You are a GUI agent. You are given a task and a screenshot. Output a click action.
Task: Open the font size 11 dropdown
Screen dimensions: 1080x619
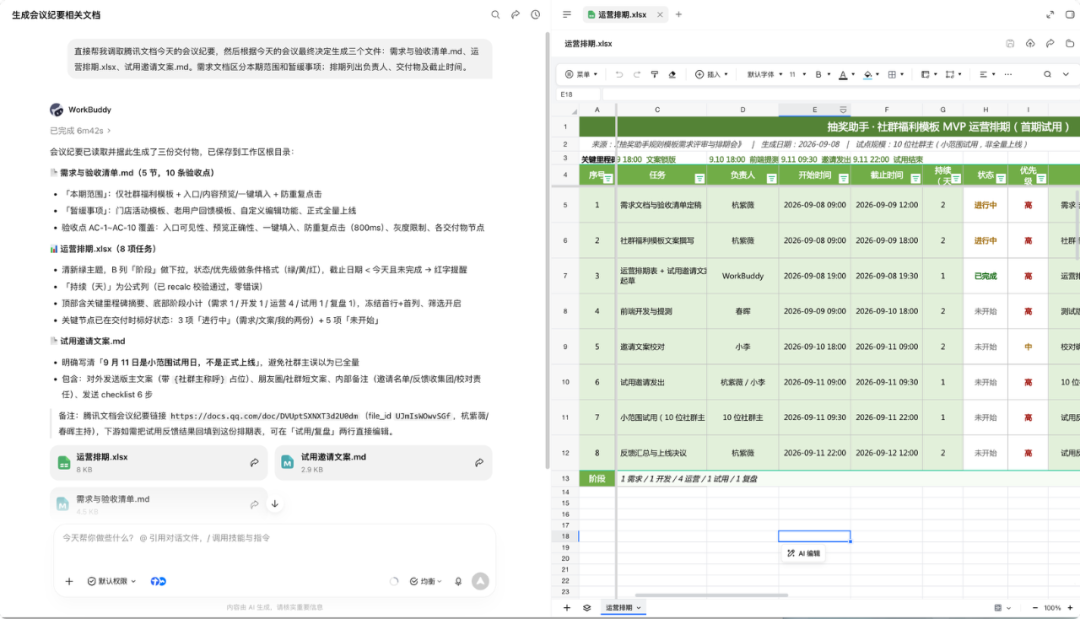point(797,74)
